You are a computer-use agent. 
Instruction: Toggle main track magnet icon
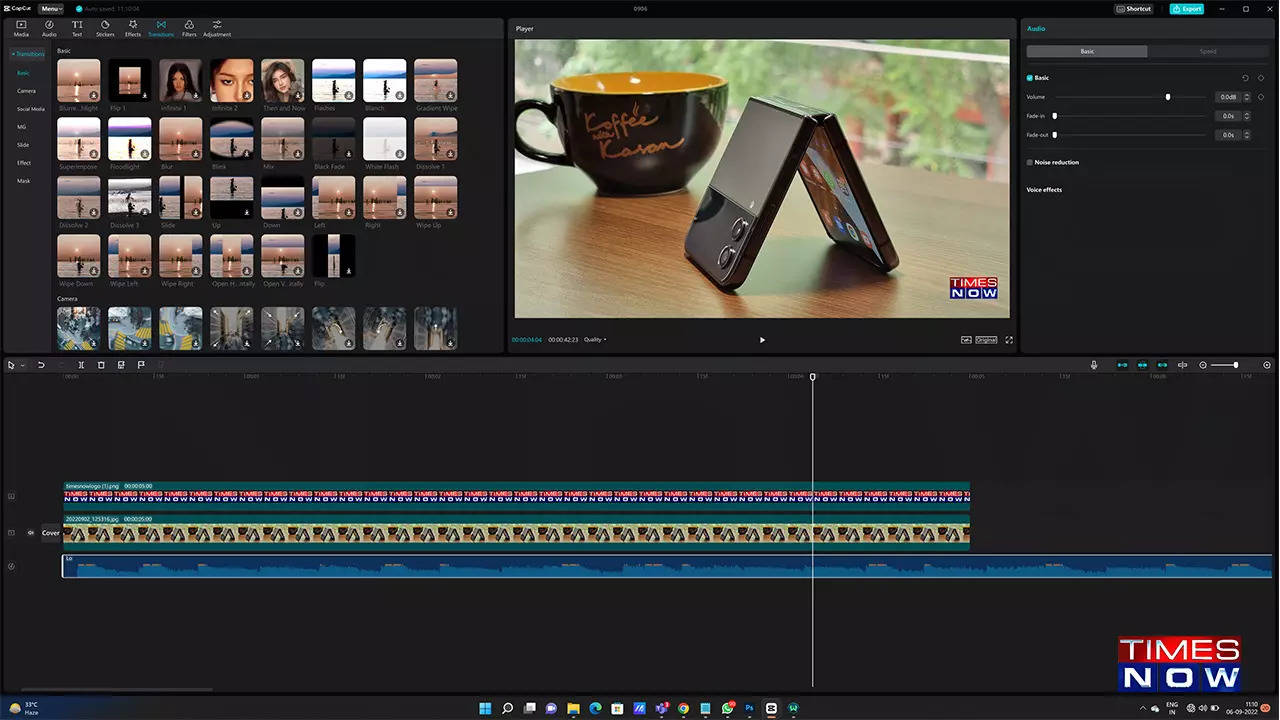point(1122,365)
